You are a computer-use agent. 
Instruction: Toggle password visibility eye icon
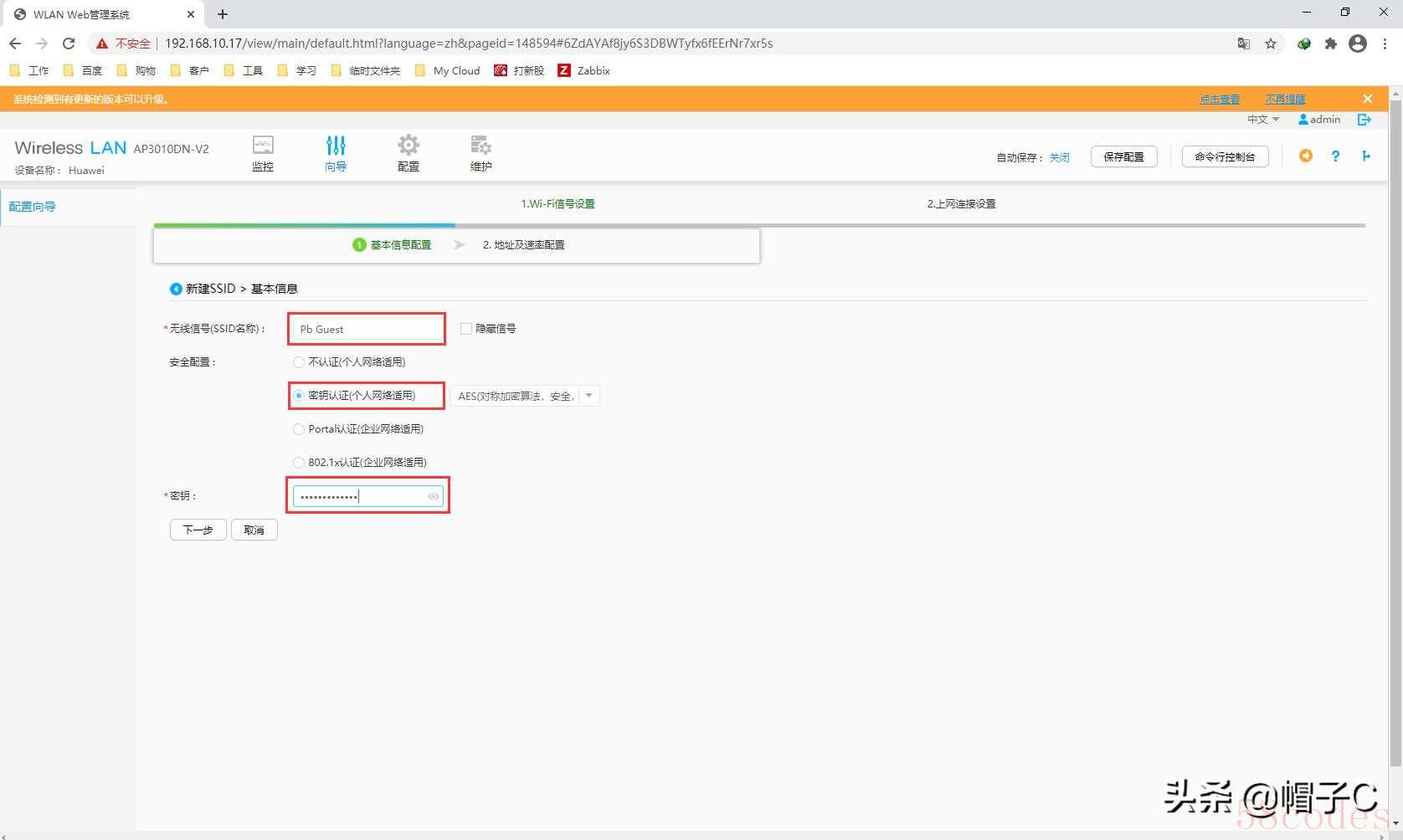point(433,497)
